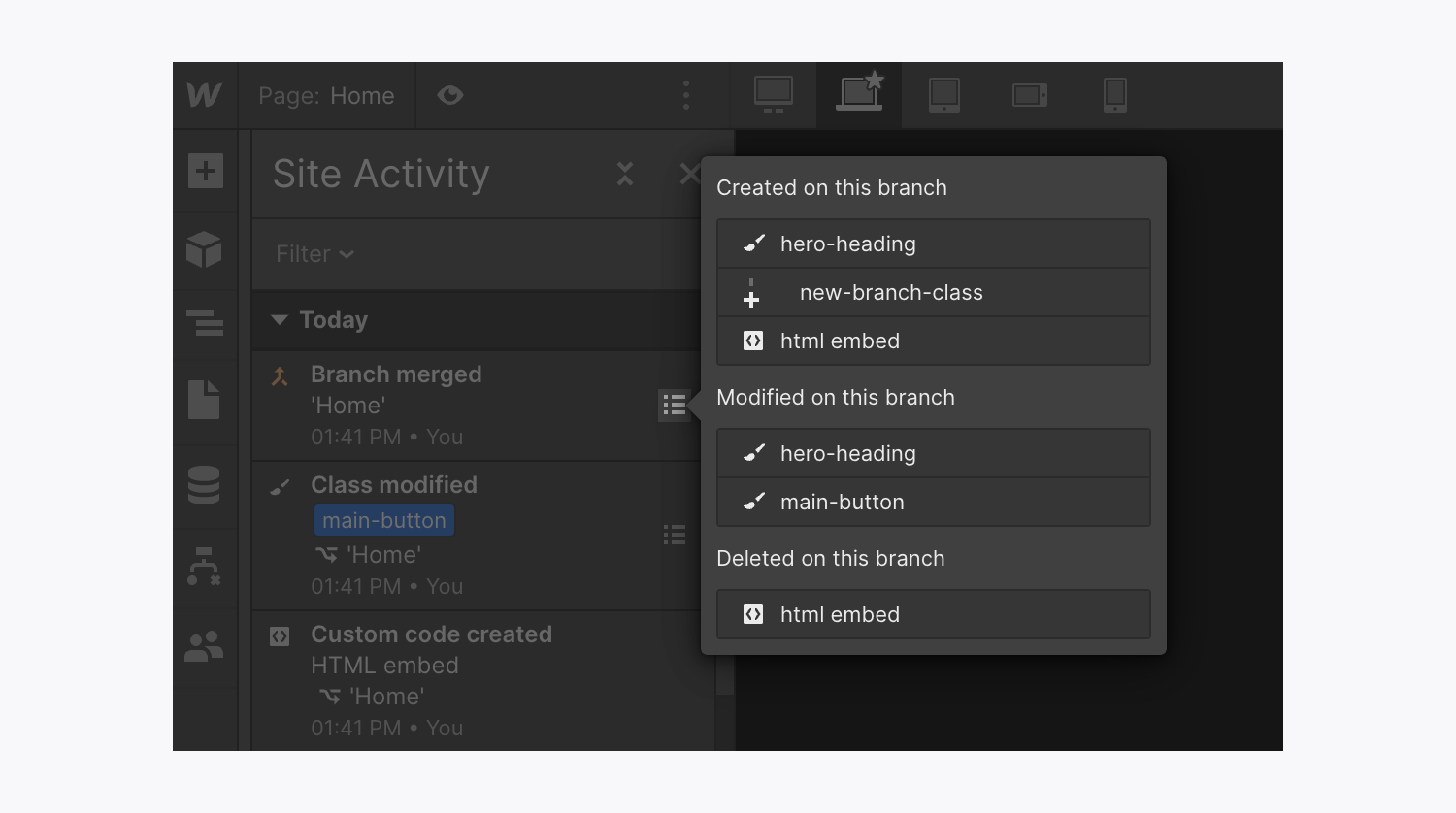The height and width of the screenshot is (813, 1456).
Task: Click the Page: Home selector
Action: (326, 95)
